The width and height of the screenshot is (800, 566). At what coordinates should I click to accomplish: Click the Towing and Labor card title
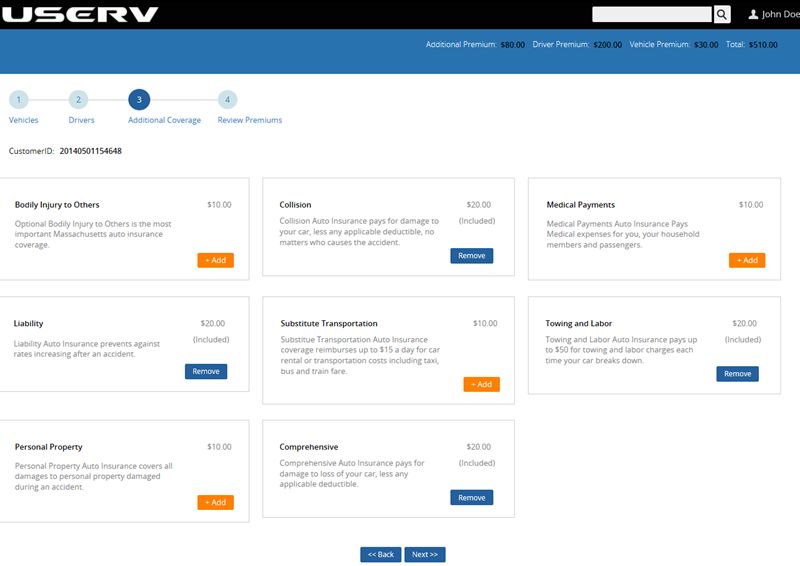(x=579, y=324)
